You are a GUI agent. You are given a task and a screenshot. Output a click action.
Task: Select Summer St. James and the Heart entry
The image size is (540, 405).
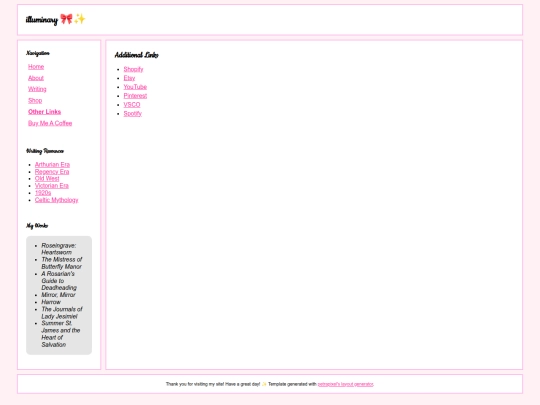click(x=61, y=334)
